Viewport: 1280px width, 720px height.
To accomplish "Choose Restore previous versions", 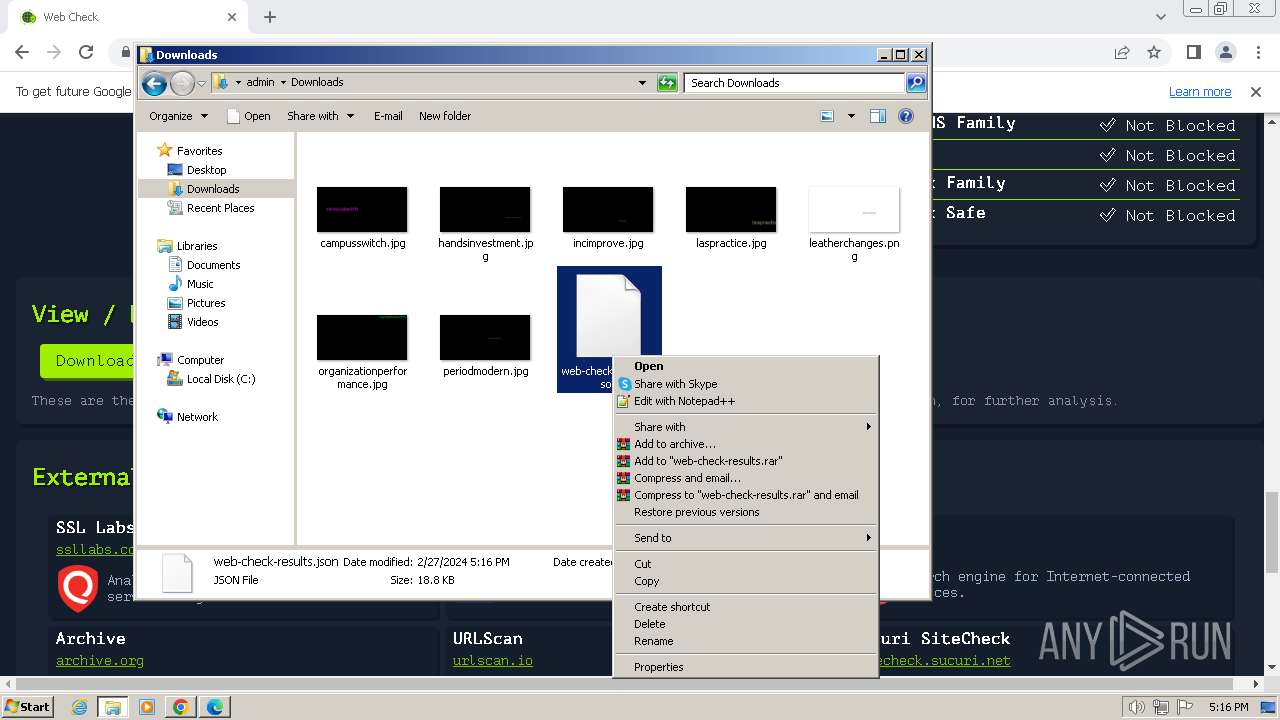I will pyautogui.click(x=745, y=512).
